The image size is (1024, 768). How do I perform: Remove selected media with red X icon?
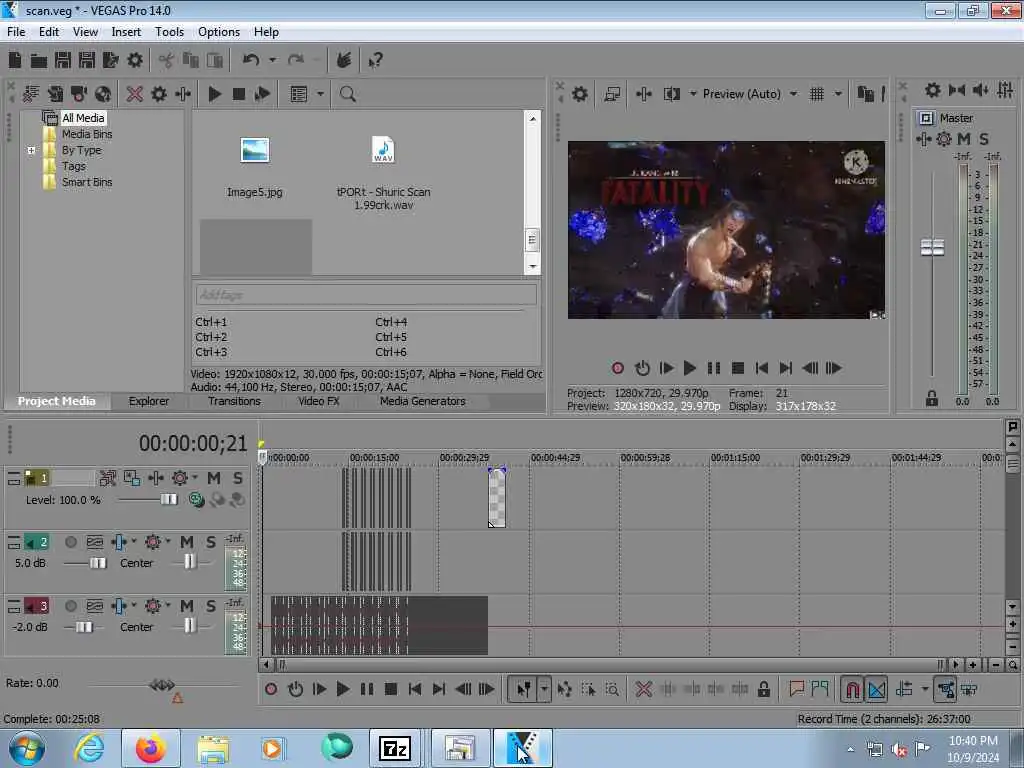(135, 94)
